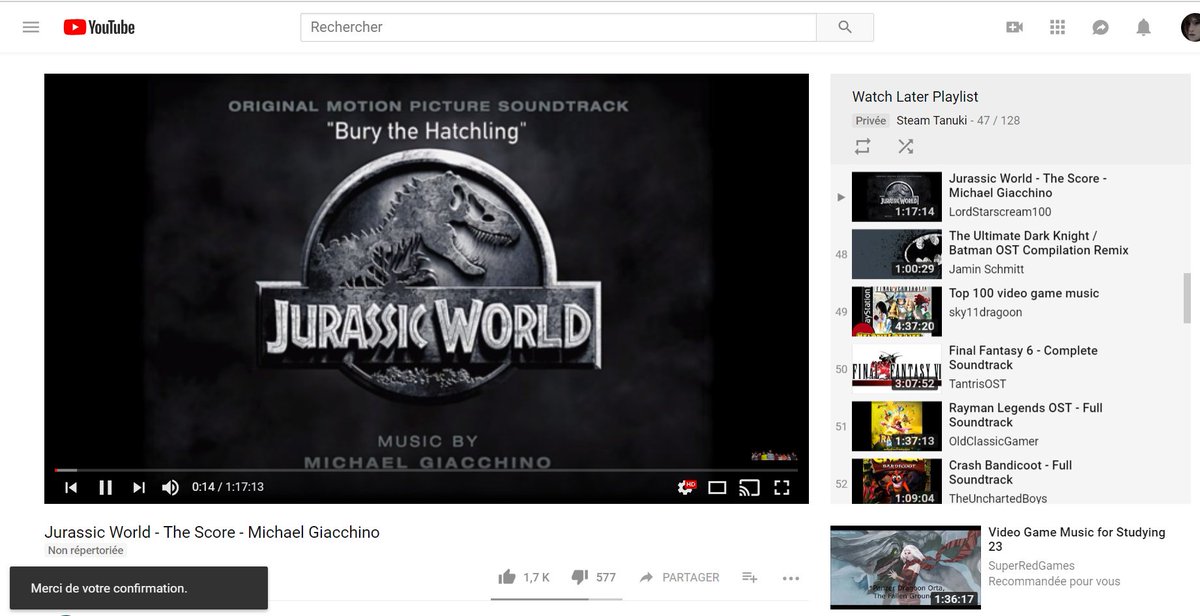Viewport: 1200px width, 616px height.
Task: Click the Non répertoriée badge
Action: [x=86, y=551]
